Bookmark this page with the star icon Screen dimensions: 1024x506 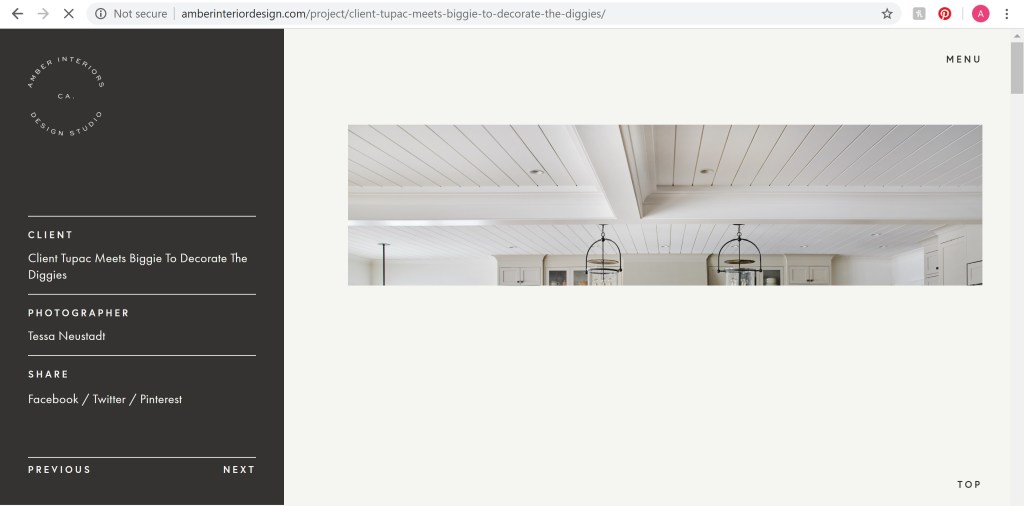tap(887, 14)
